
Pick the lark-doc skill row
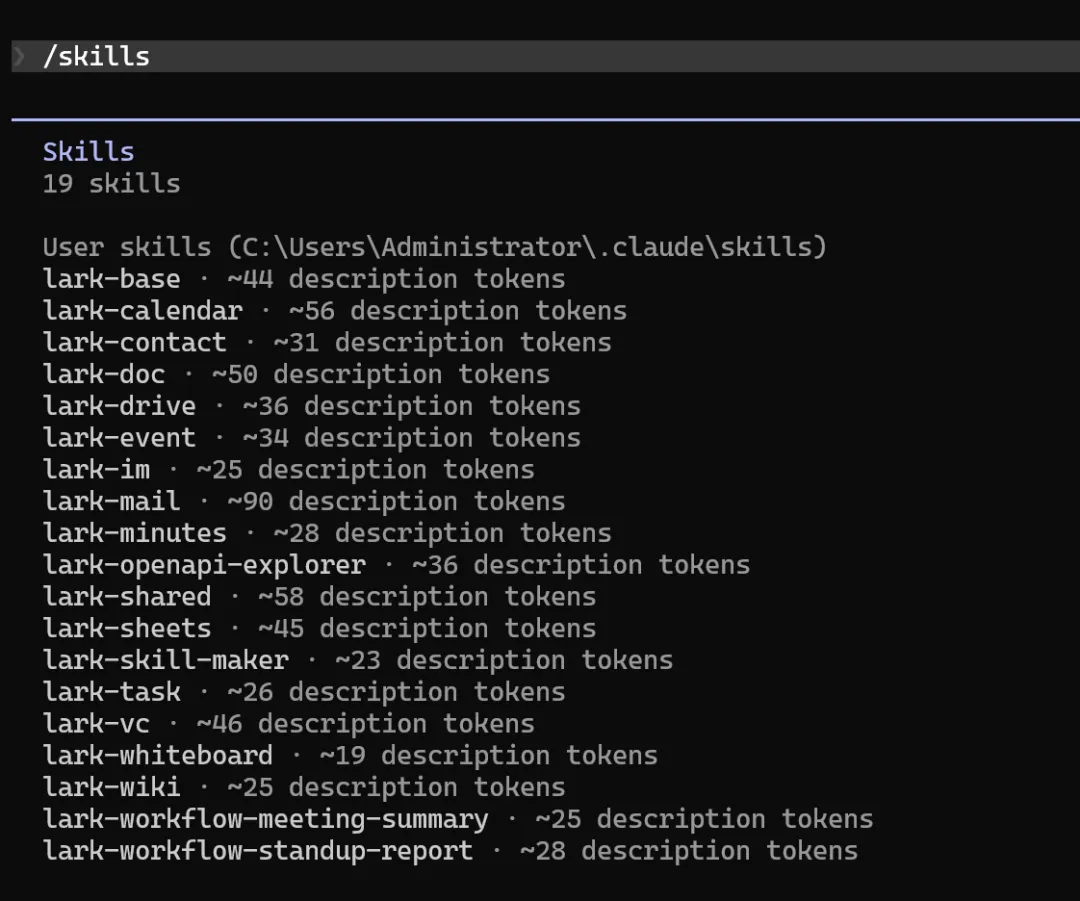[x=104, y=375]
